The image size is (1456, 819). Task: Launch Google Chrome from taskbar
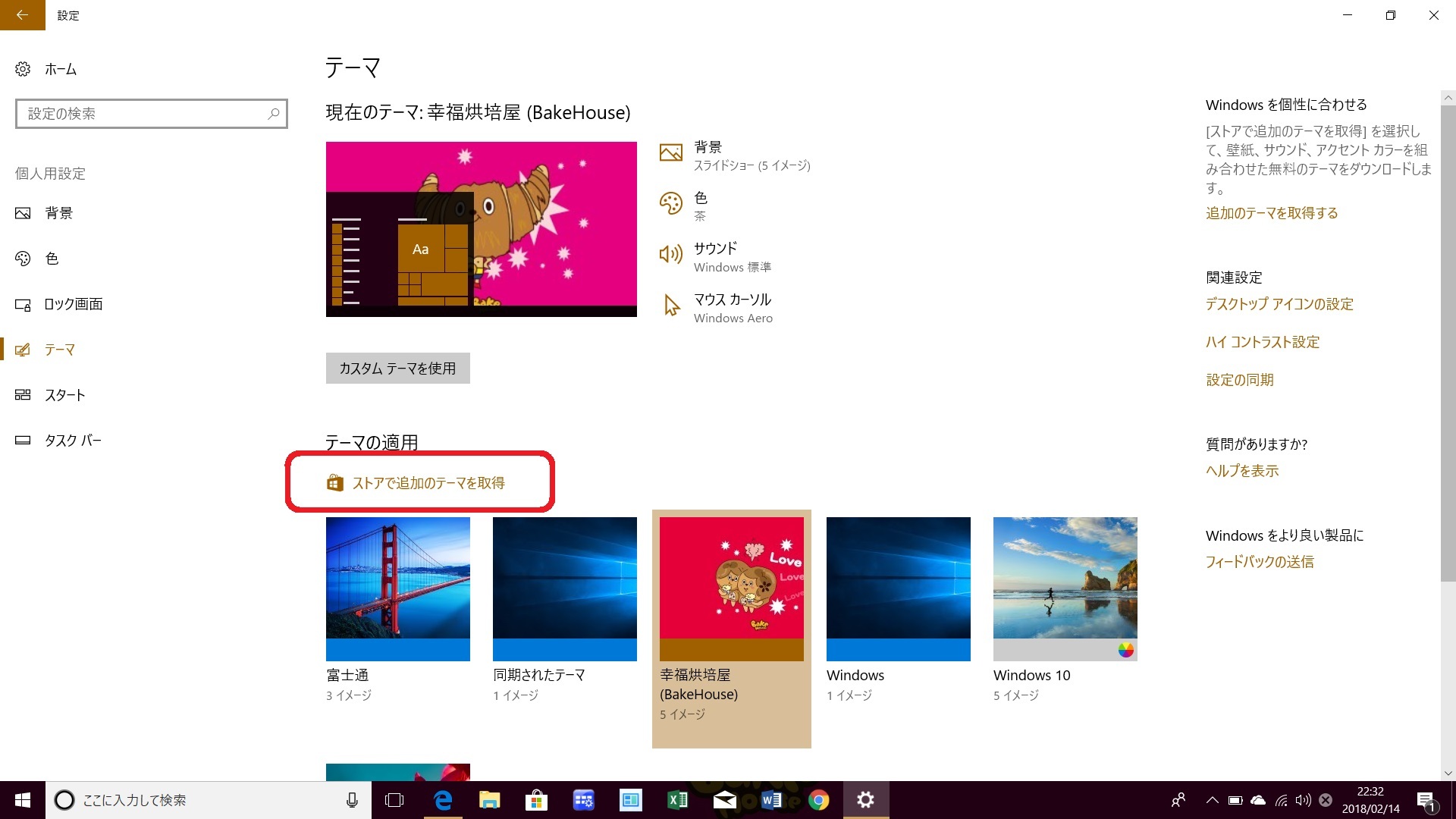click(818, 800)
